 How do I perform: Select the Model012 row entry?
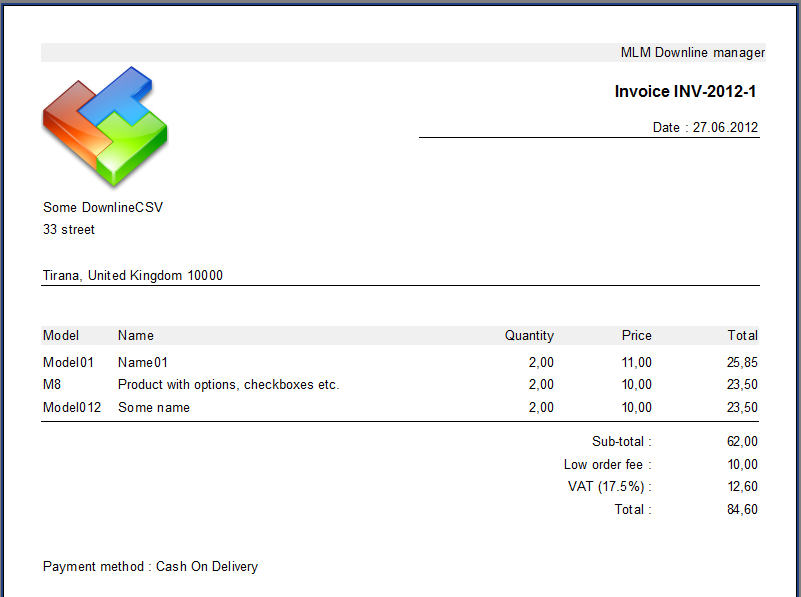pos(72,408)
